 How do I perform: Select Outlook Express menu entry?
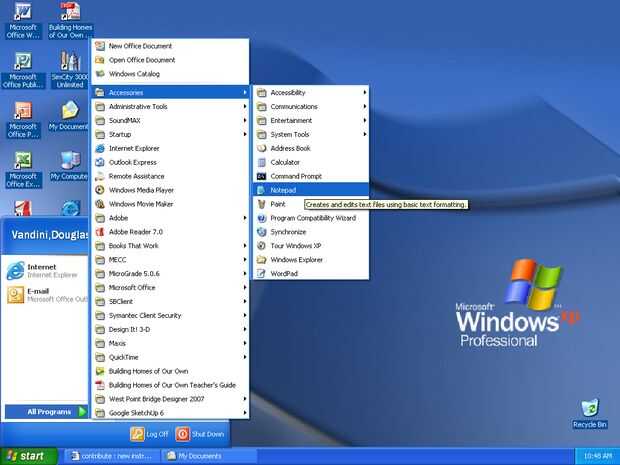170,163
